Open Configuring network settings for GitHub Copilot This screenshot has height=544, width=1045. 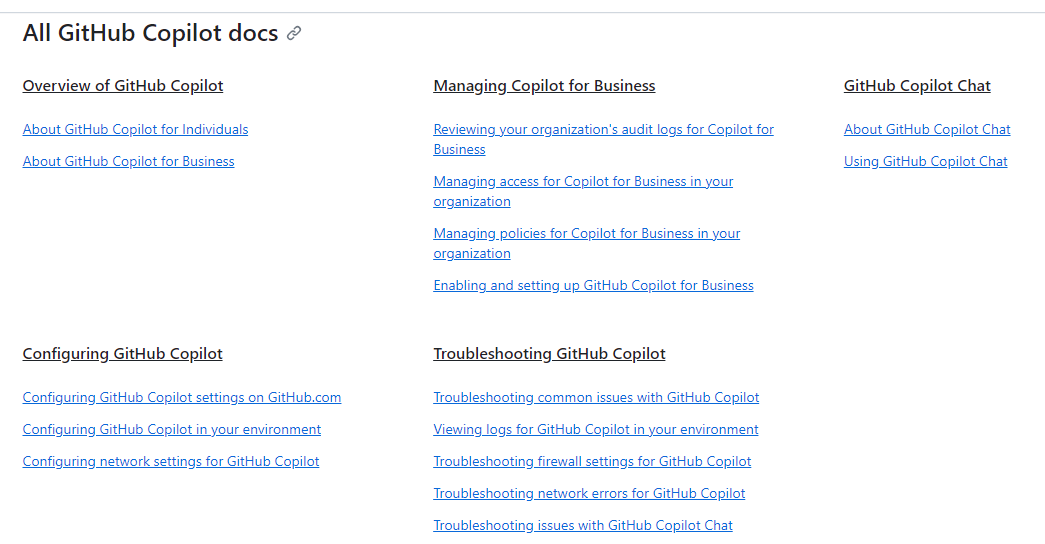(x=171, y=461)
